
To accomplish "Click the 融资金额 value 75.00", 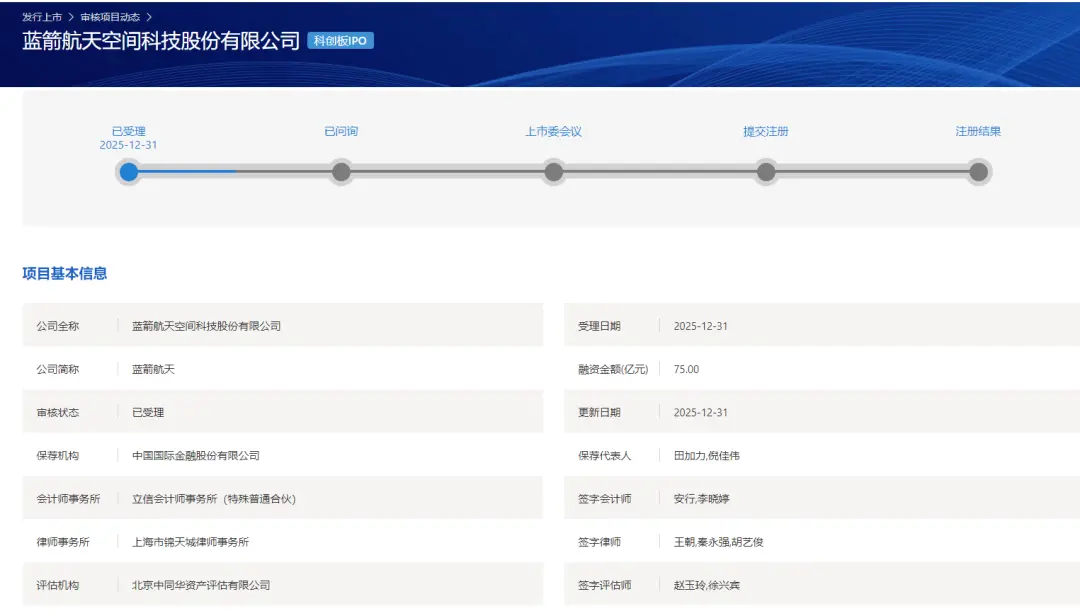I will pos(687,368).
